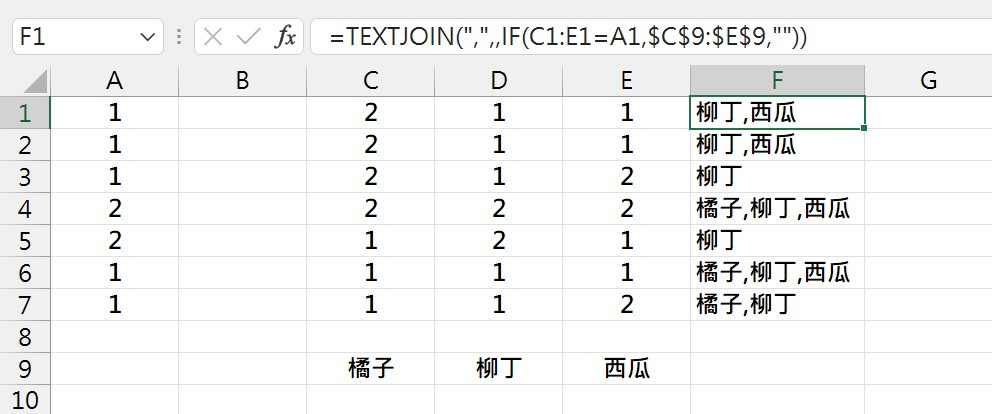992x414 pixels.
Task: Select cell D9 containing 柳丁
Action: point(499,368)
